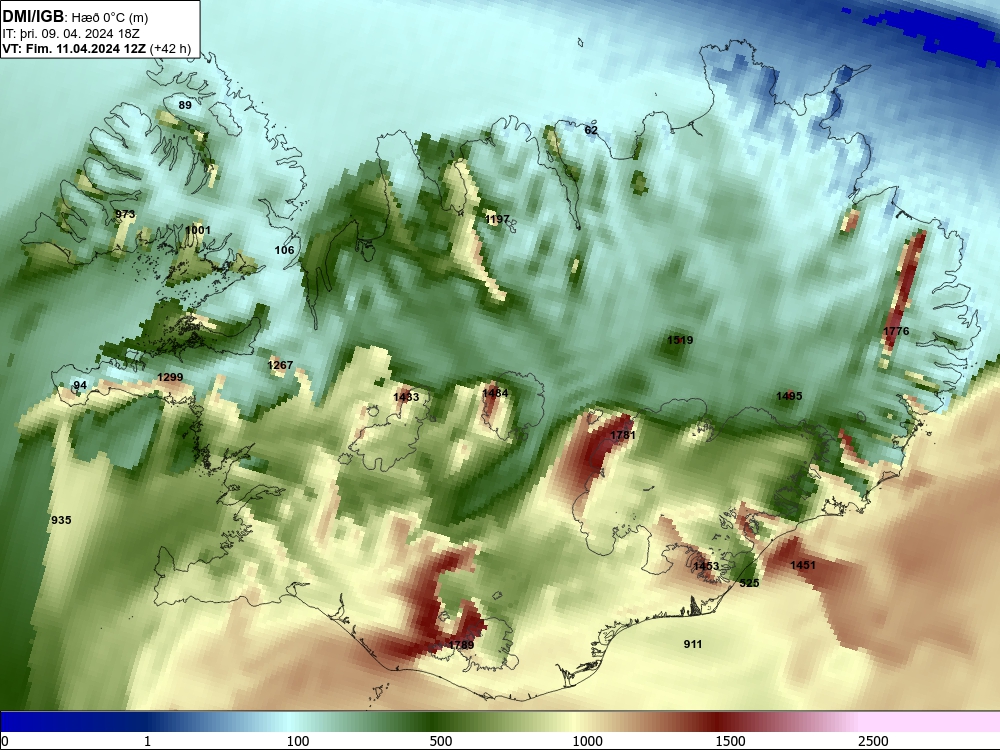Click the map value 106
Viewport: 1000px width, 750px height.
tap(284, 250)
